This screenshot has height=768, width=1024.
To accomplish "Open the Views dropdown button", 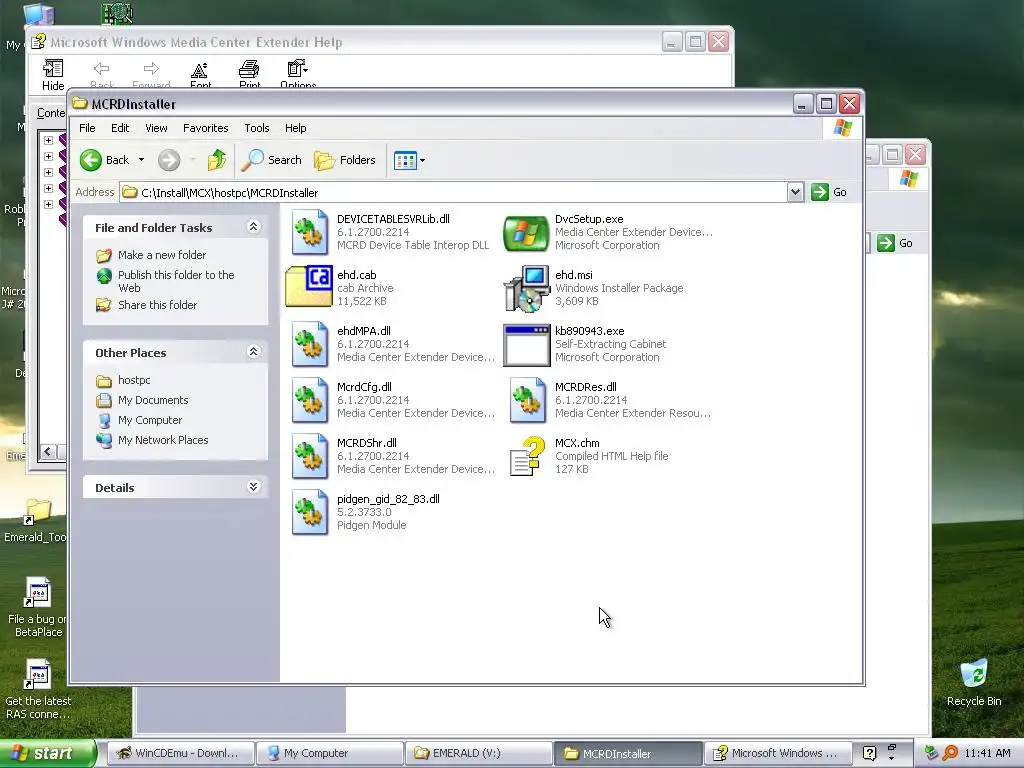I will (409, 160).
